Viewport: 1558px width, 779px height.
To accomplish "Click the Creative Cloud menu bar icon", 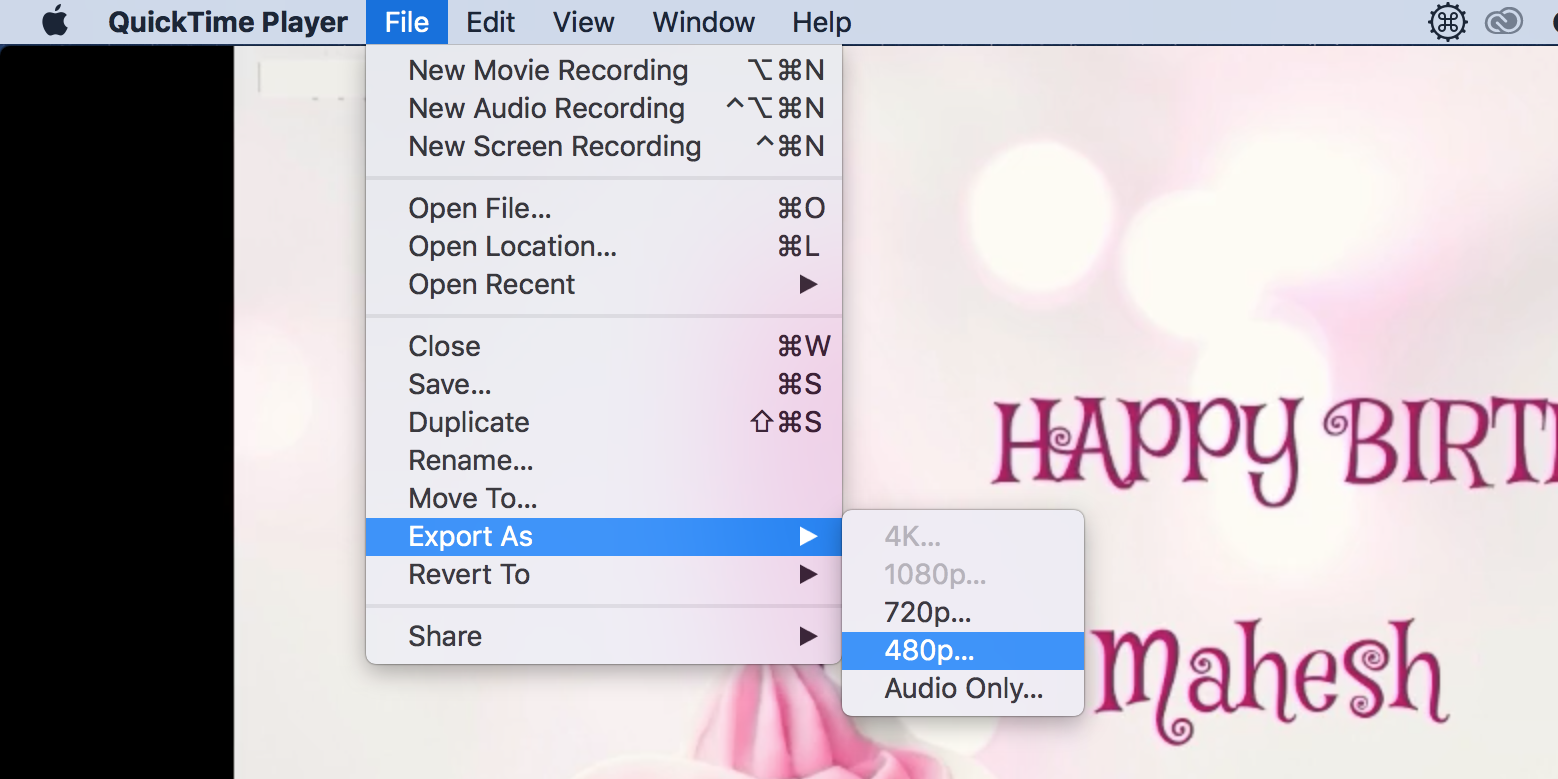I will [1502, 21].
